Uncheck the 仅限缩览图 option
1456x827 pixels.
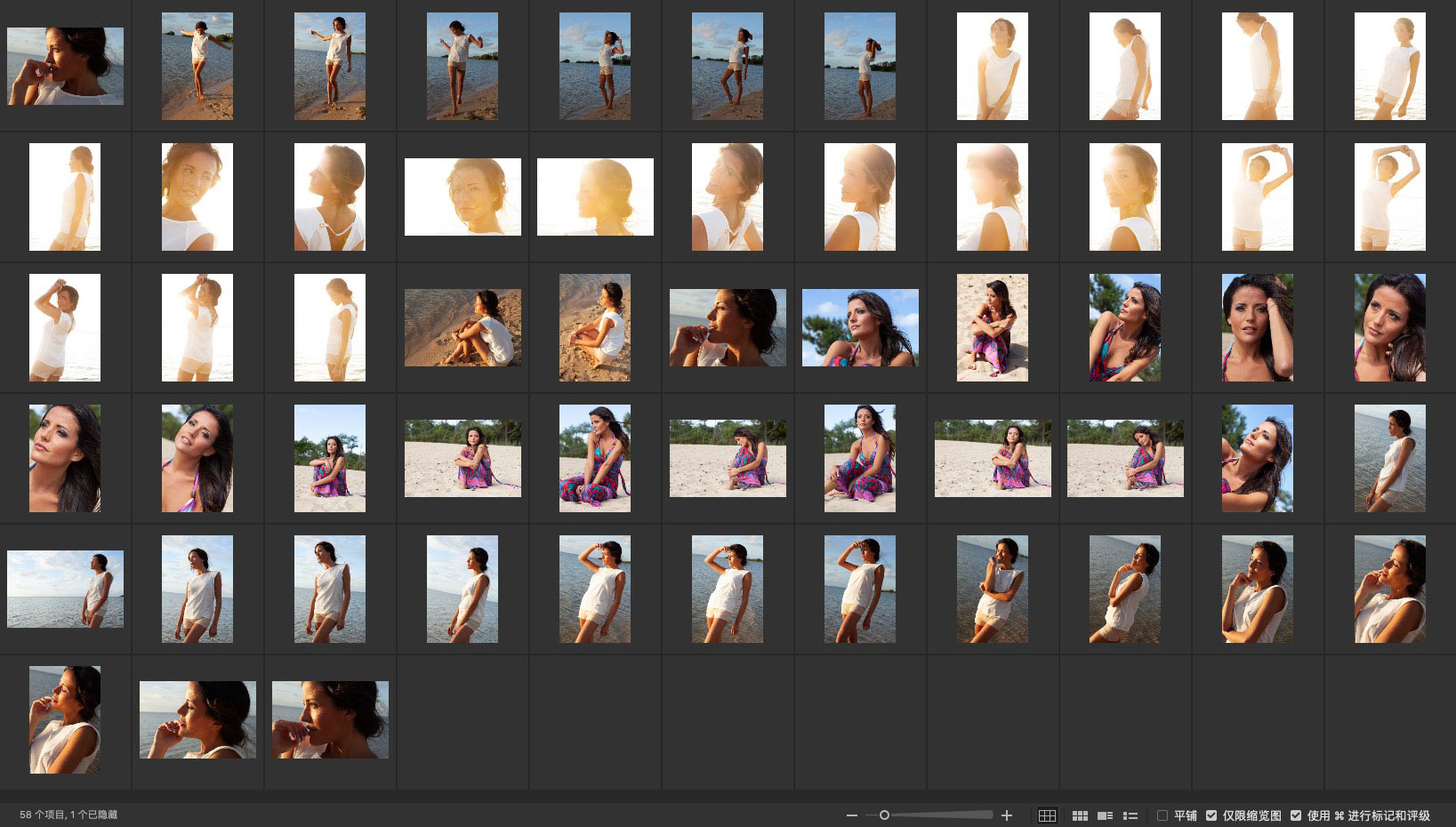pos(1211,815)
